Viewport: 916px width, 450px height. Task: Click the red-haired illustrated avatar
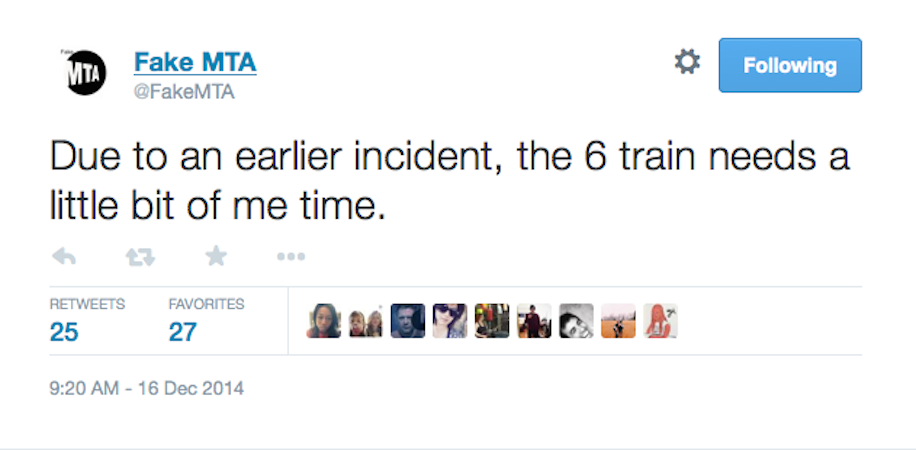point(661,321)
